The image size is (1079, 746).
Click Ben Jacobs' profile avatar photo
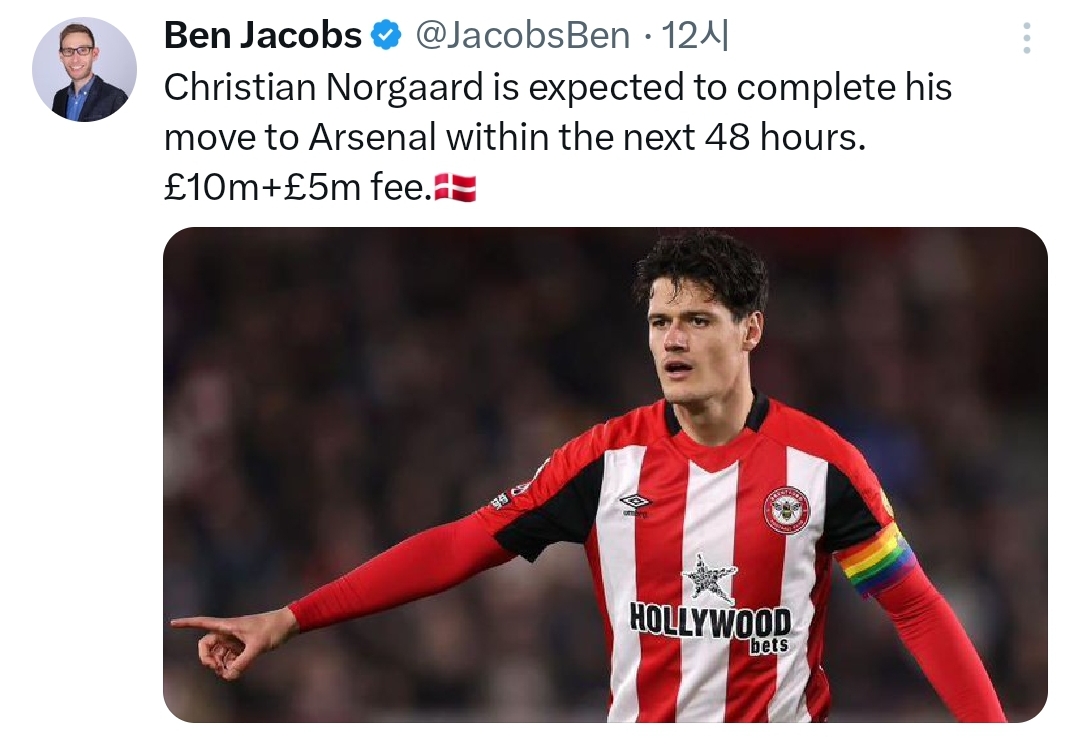tap(84, 70)
